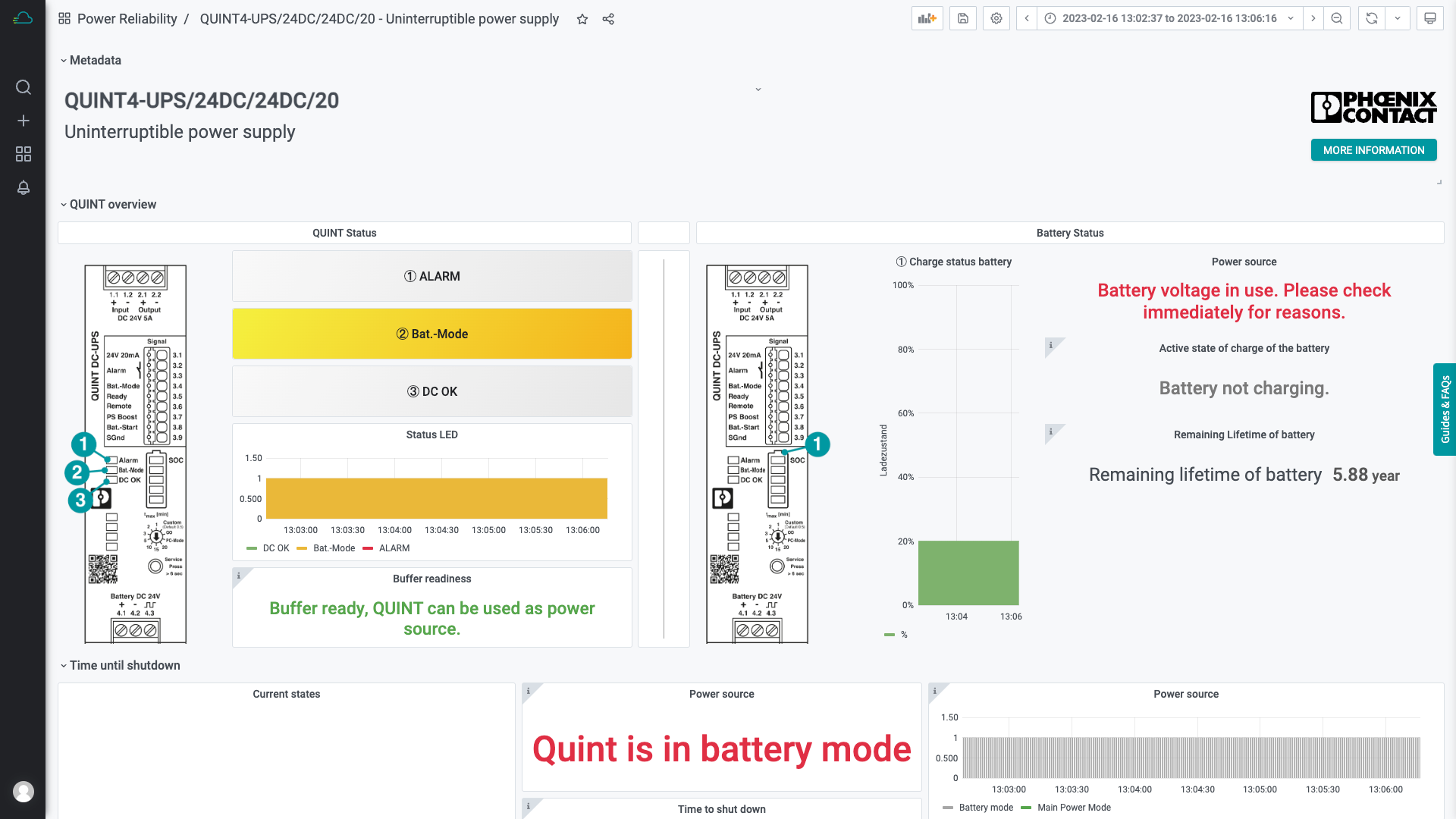Open search in the left sidebar

[x=24, y=87]
